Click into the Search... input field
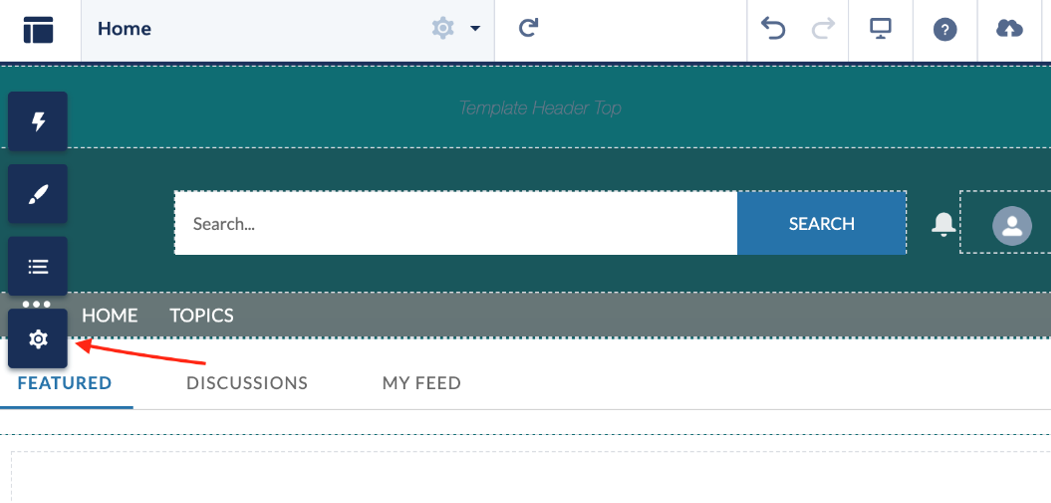Screen dimensions: 1051x503 (x=455, y=224)
